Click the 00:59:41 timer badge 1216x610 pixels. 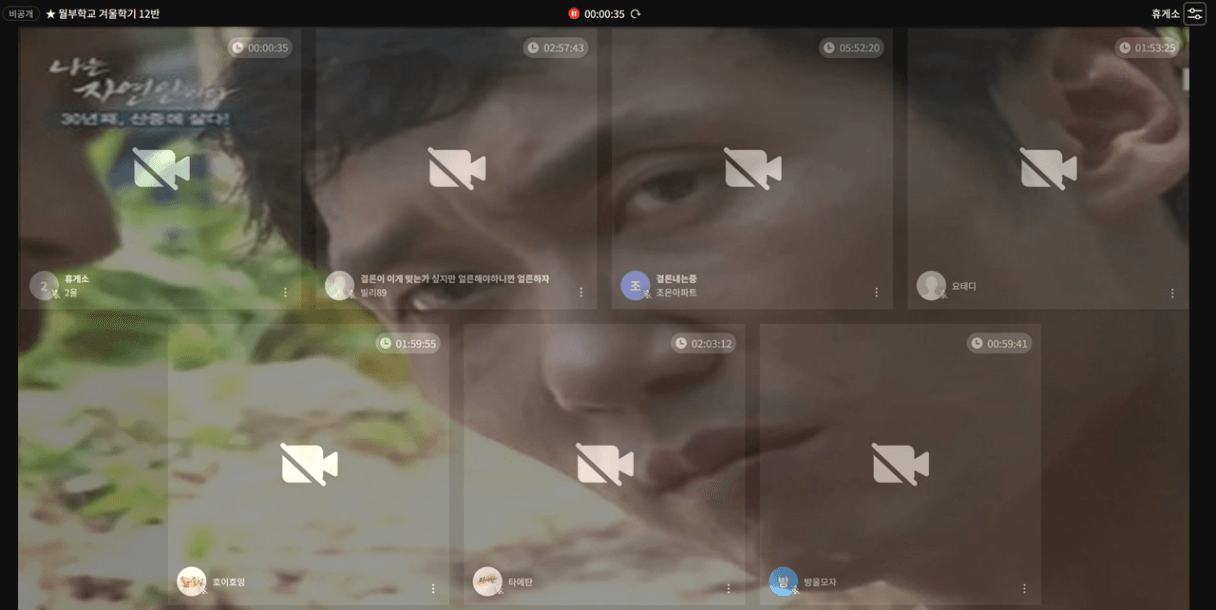coord(1000,344)
